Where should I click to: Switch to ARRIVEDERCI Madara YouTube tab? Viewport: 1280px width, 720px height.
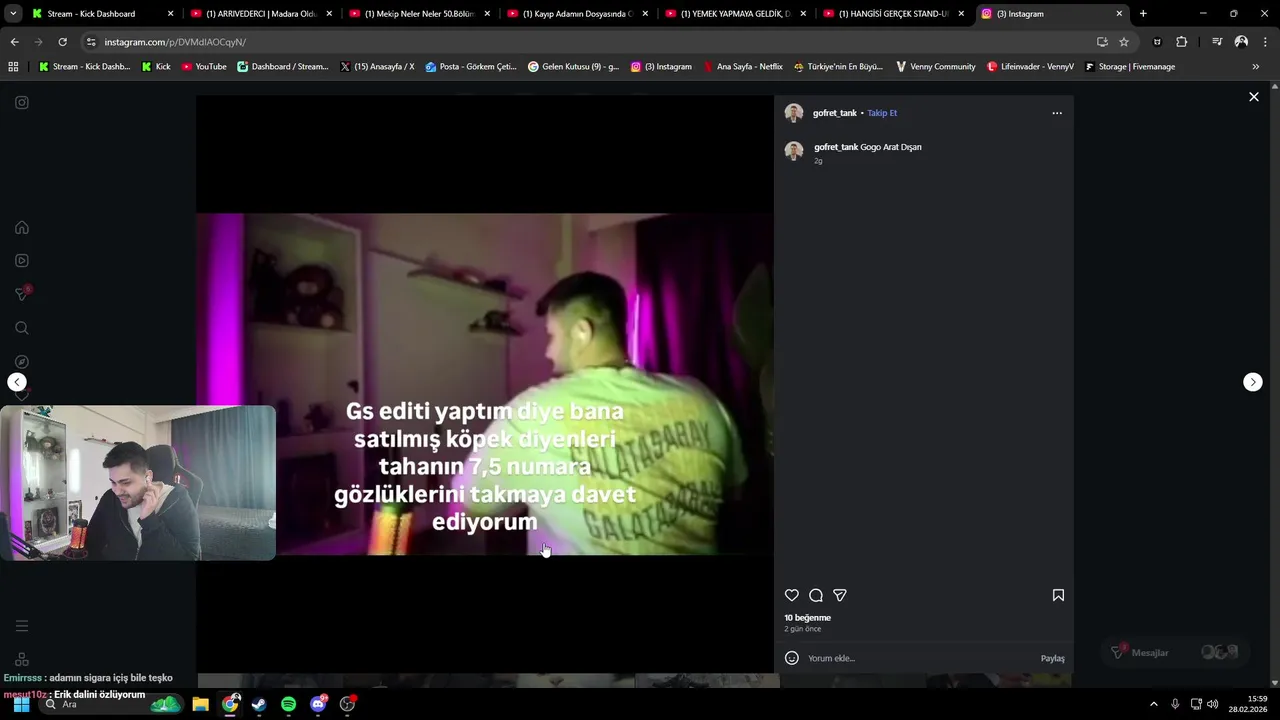(x=262, y=14)
